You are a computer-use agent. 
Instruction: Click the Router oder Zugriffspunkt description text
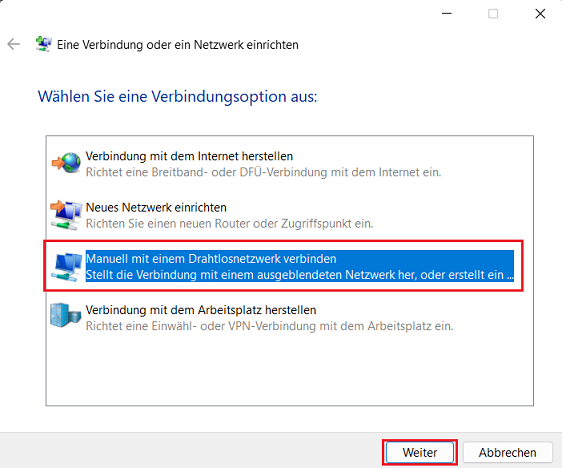229,224
